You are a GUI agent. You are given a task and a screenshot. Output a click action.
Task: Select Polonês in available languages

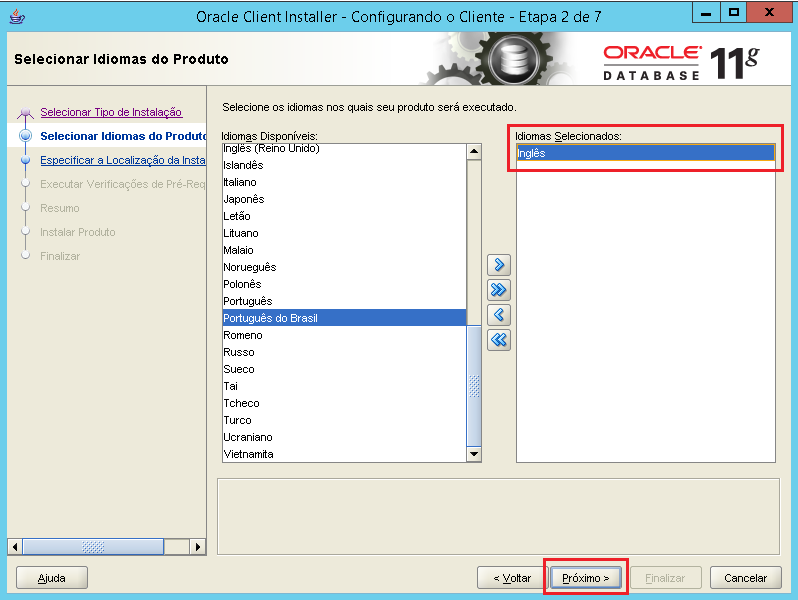(x=344, y=284)
